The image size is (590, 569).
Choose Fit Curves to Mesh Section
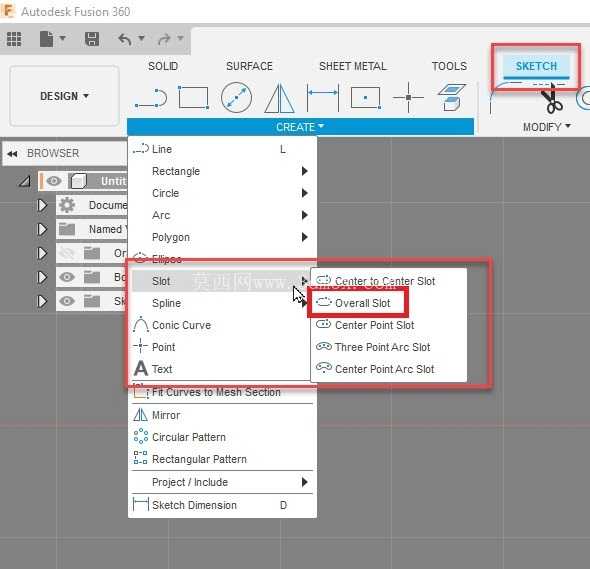click(222, 392)
